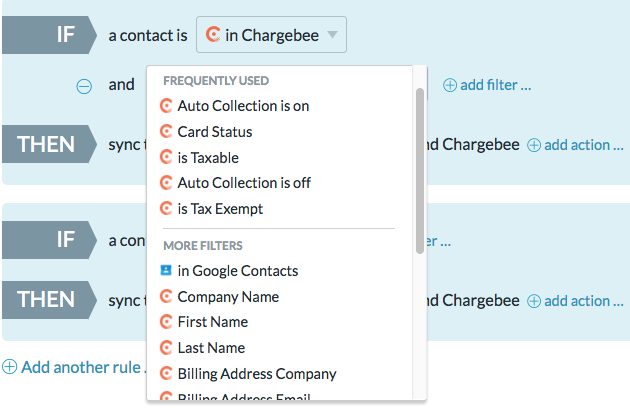Click the first THEN rule label
Viewport: 630px width, 413px height.
tap(49, 144)
